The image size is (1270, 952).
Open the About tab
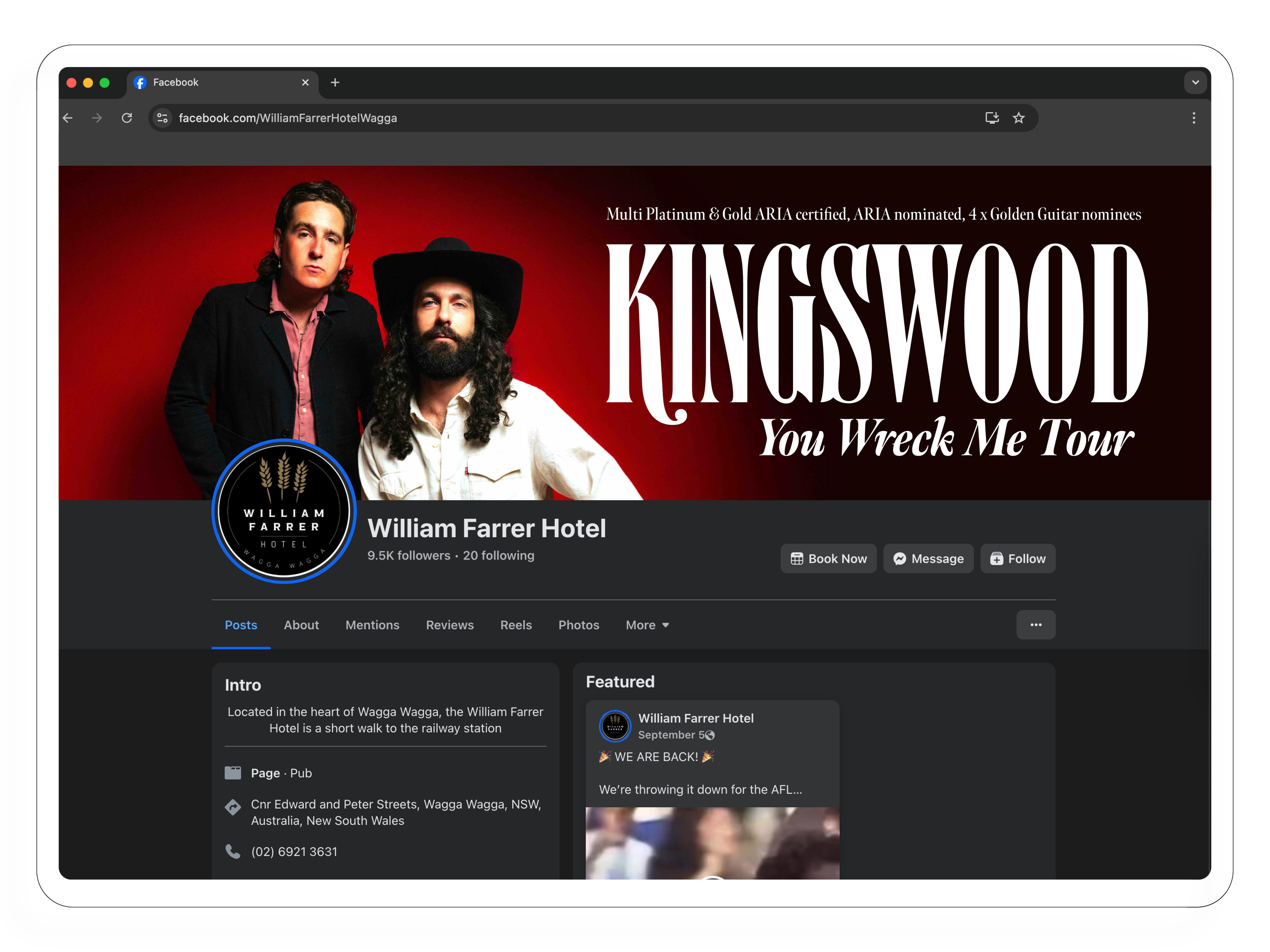click(301, 625)
